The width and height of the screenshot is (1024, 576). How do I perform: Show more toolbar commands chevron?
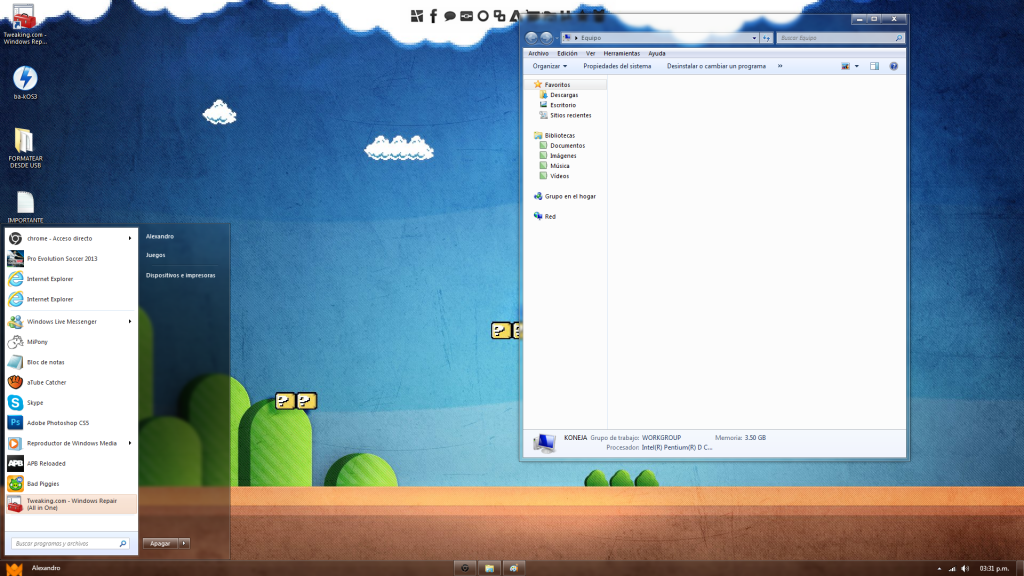pyautogui.click(x=780, y=66)
